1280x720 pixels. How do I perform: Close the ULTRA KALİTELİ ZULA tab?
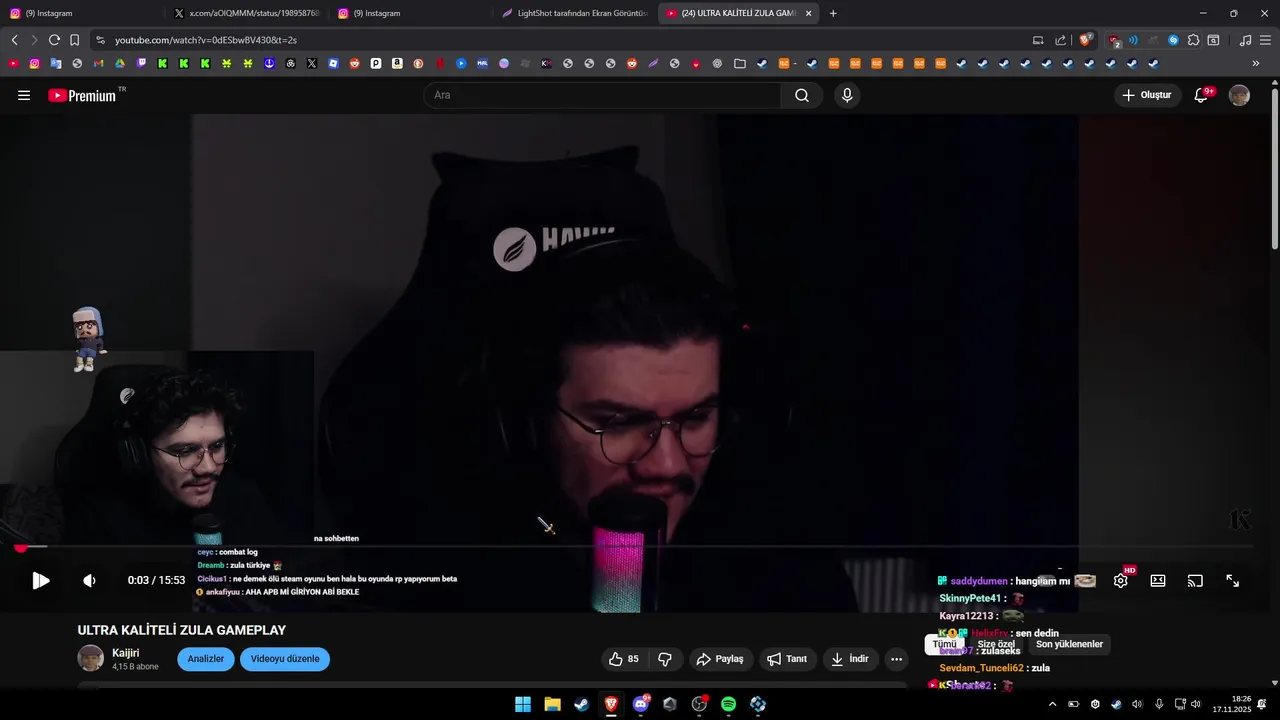pos(808,13)
